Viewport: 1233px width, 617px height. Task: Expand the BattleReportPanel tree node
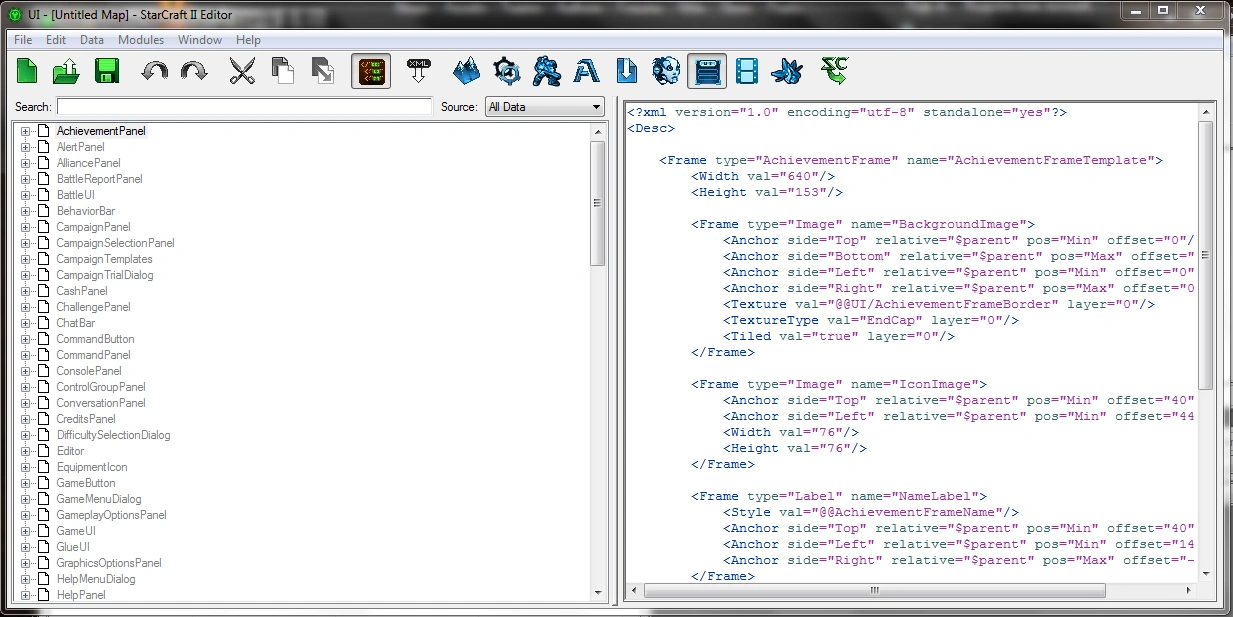(x=26, y=179)
